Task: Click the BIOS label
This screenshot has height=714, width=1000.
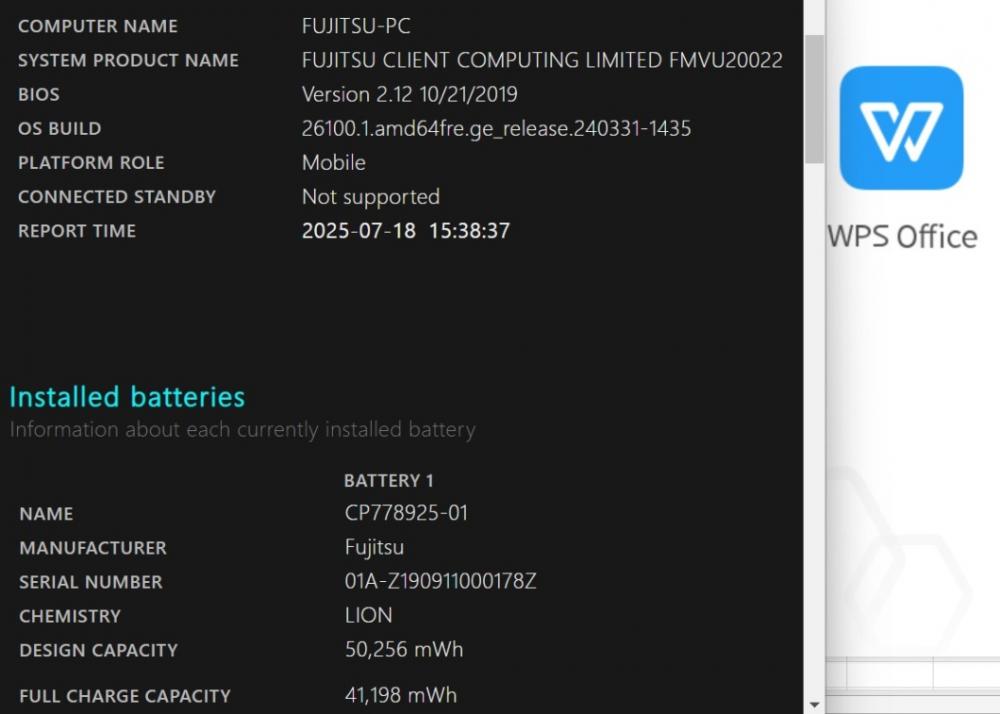Action: click(39, 94)
